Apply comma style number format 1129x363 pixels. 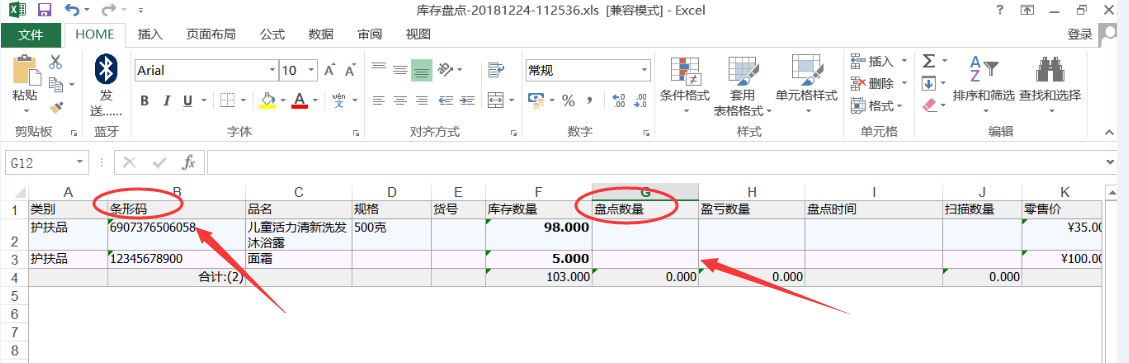pyautogui.click(x=589, y=100)
